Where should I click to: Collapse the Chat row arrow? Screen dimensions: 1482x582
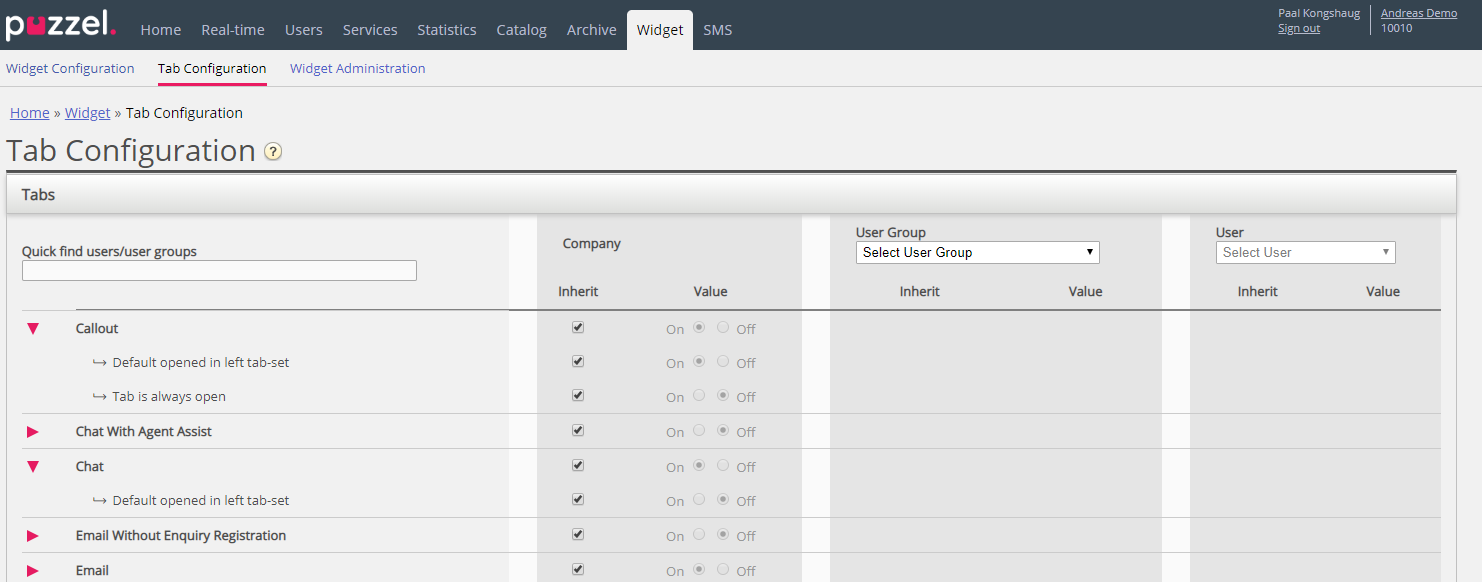click(33, 467)
